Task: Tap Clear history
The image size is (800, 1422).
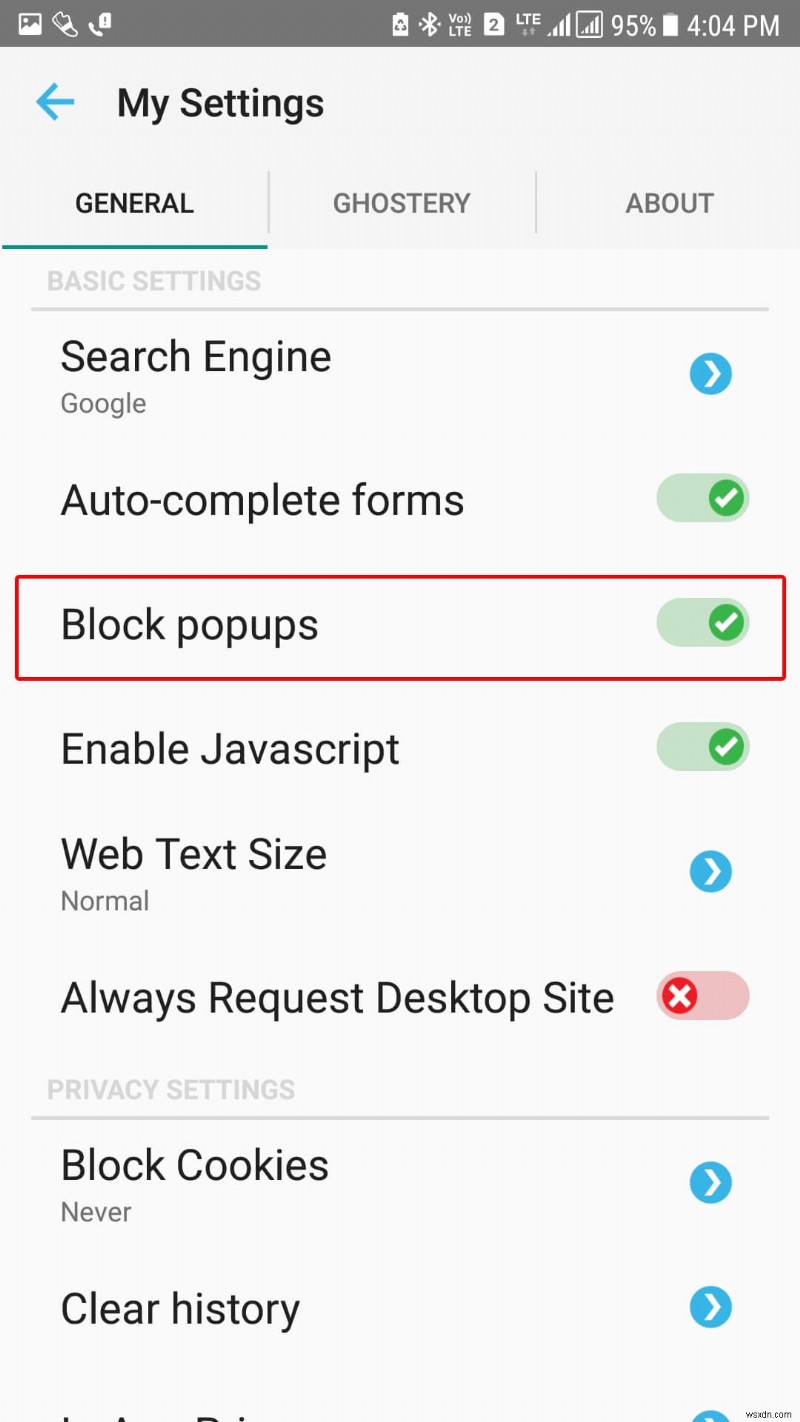Action: pos(180,1307)
